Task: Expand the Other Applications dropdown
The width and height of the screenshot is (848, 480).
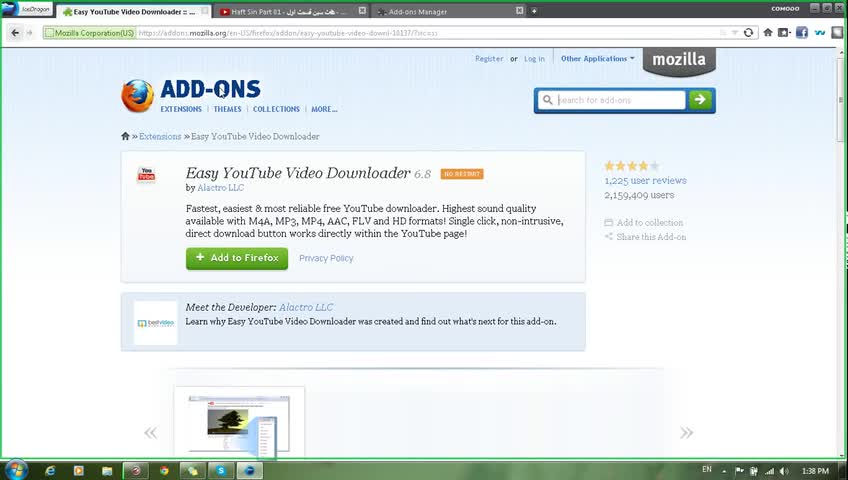Action: point(598,58)
